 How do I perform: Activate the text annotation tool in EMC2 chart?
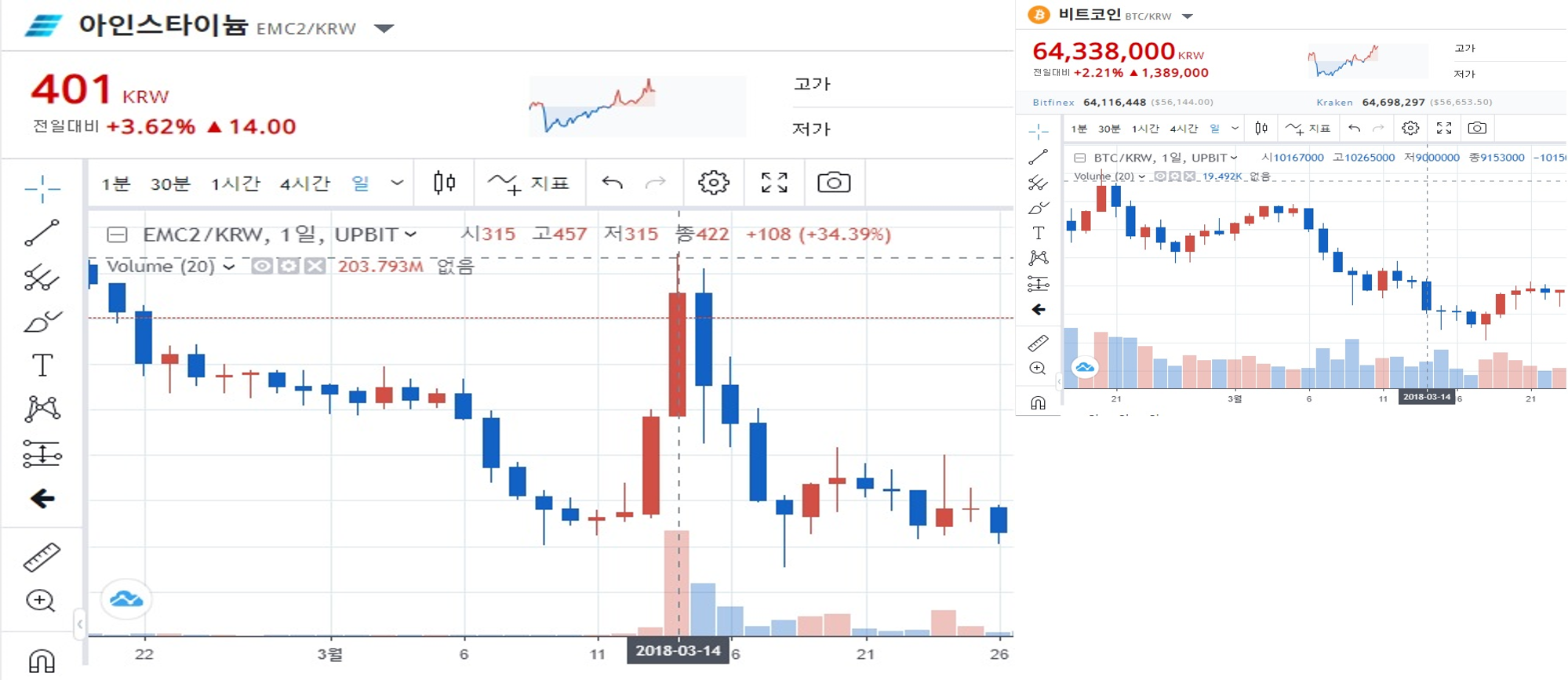tap(42, 365)
